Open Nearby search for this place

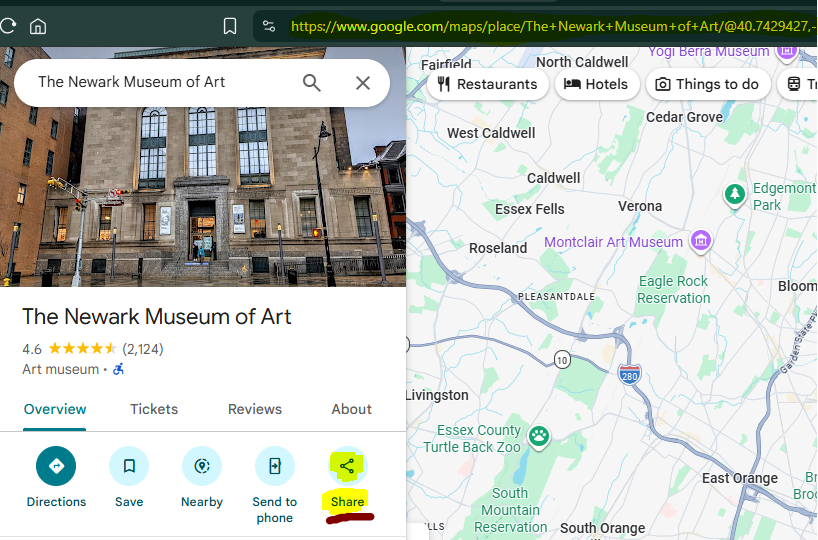(202, 466)
